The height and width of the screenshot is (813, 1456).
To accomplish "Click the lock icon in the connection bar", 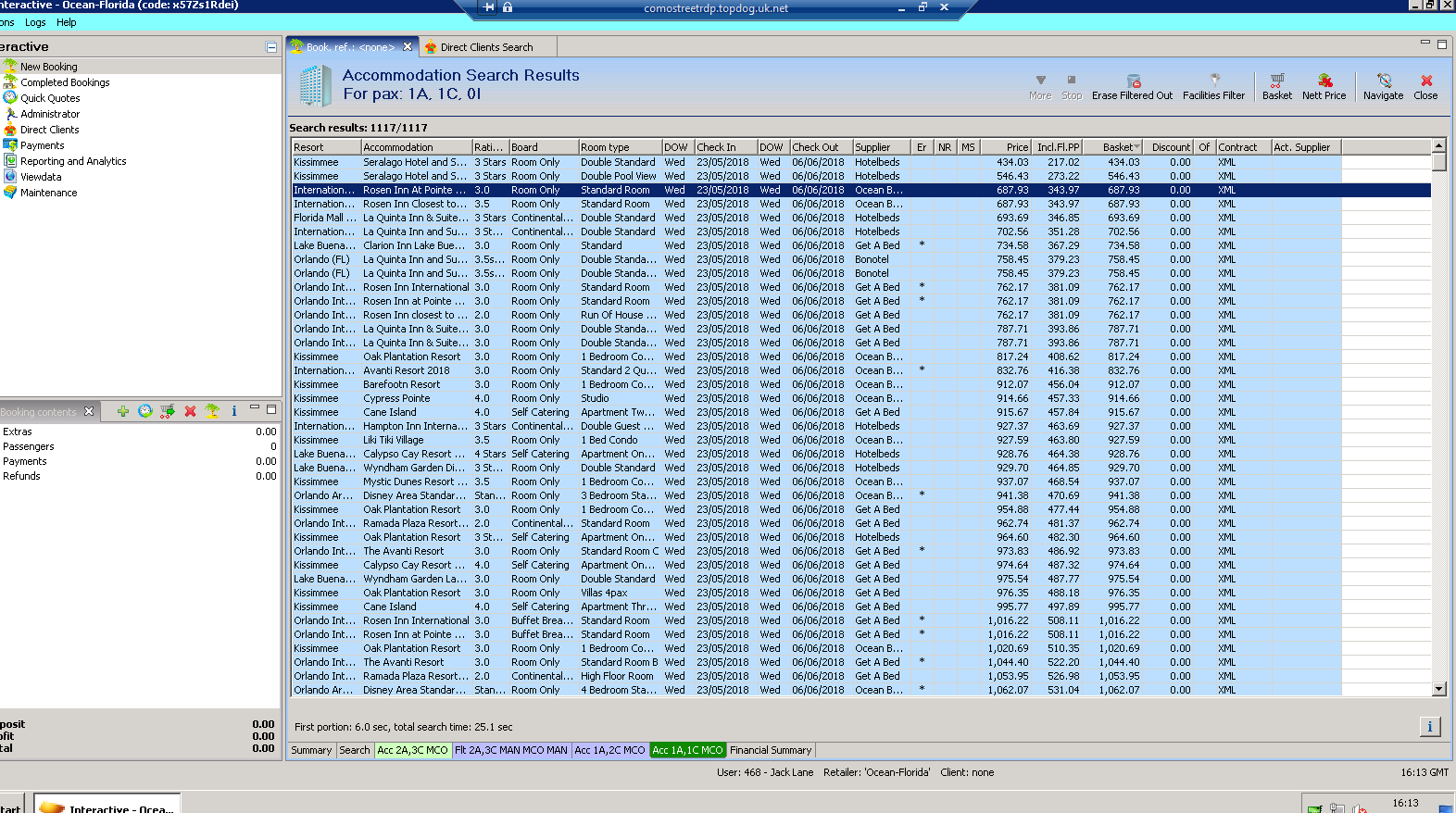I will pyautogui.click(x=508, y=7).
